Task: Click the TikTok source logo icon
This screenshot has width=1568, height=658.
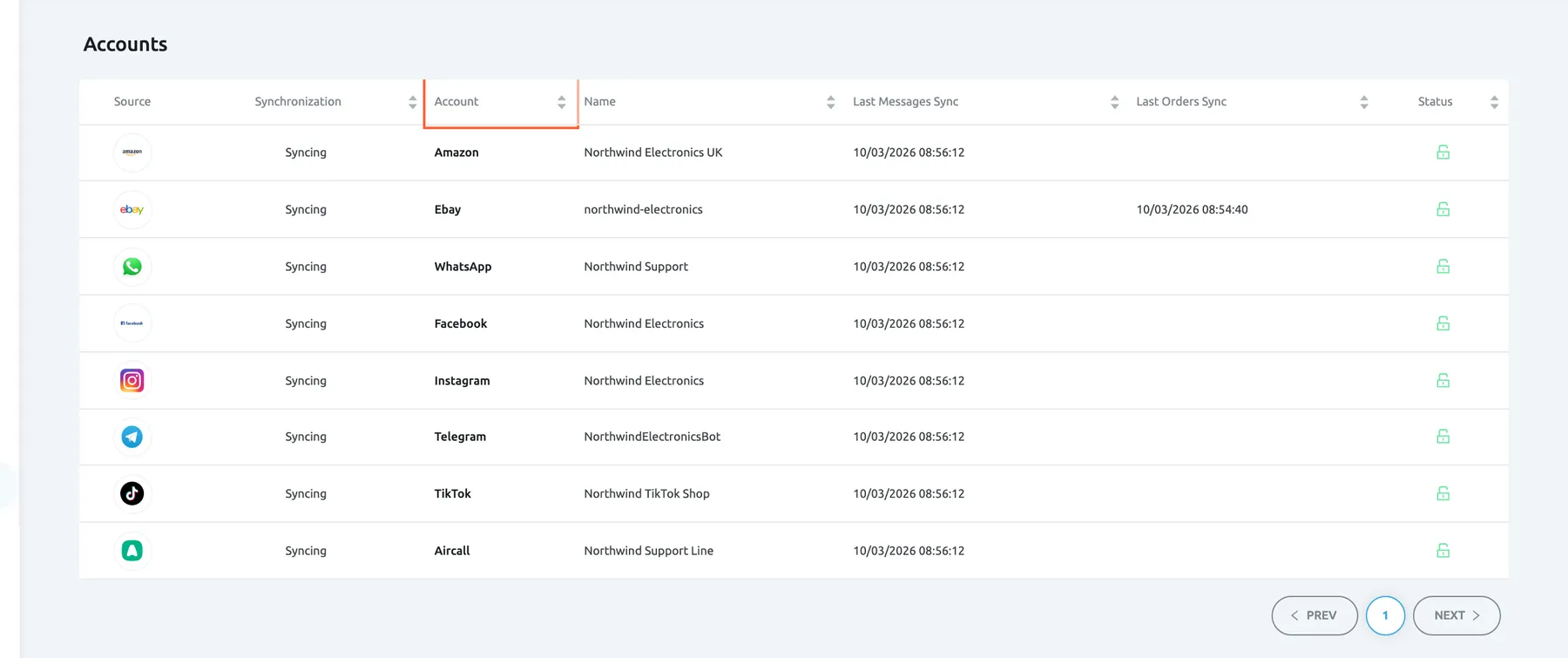Action: pos(132,493)
